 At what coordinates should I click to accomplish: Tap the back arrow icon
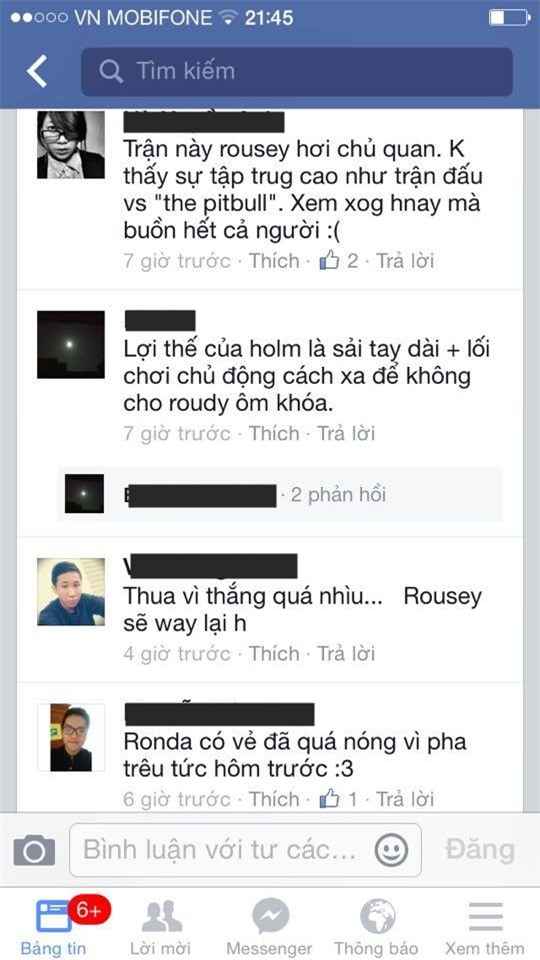37,71
